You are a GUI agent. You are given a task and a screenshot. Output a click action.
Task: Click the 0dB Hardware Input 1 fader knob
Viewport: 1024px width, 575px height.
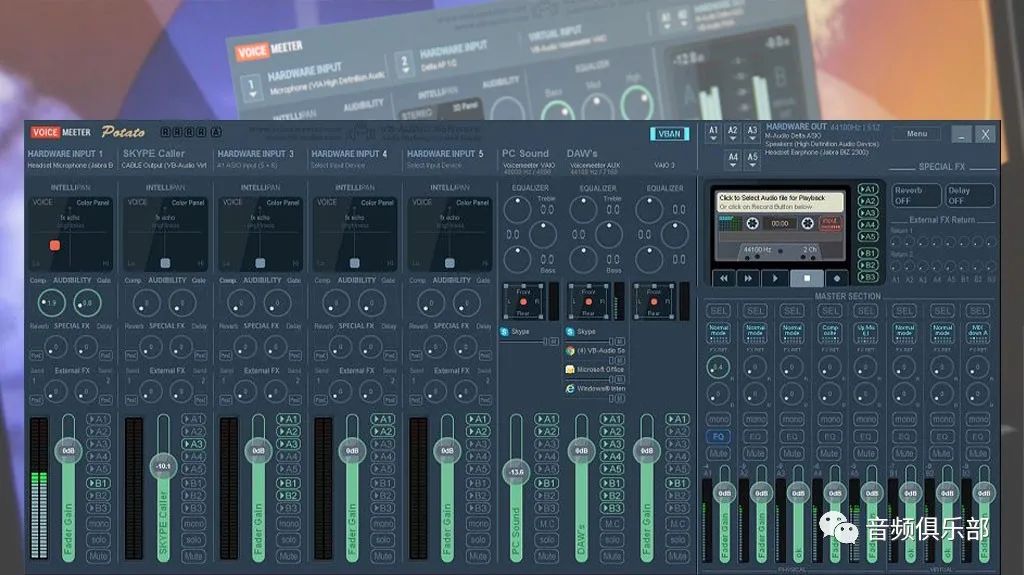68,450
